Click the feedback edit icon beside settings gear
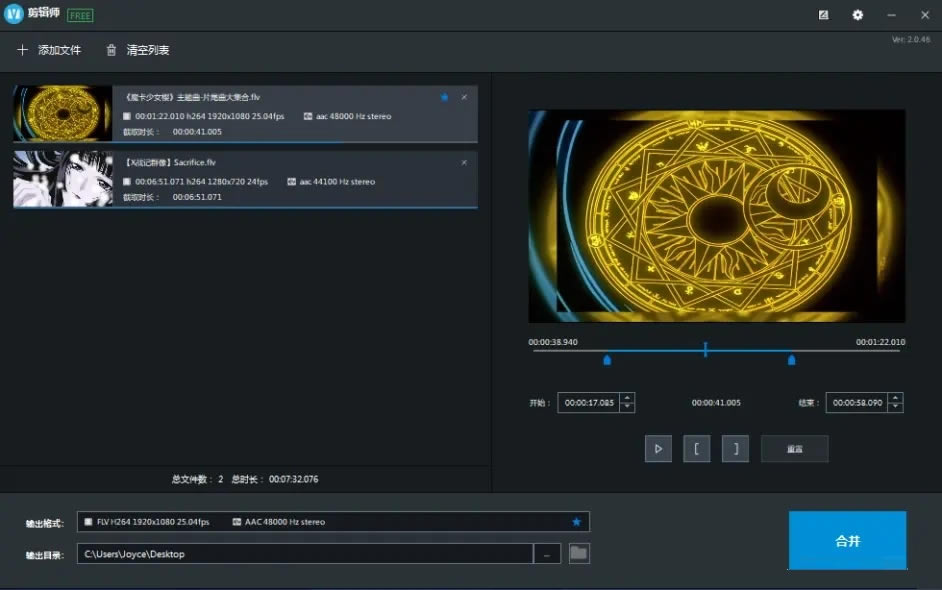 tap(823, 15)
